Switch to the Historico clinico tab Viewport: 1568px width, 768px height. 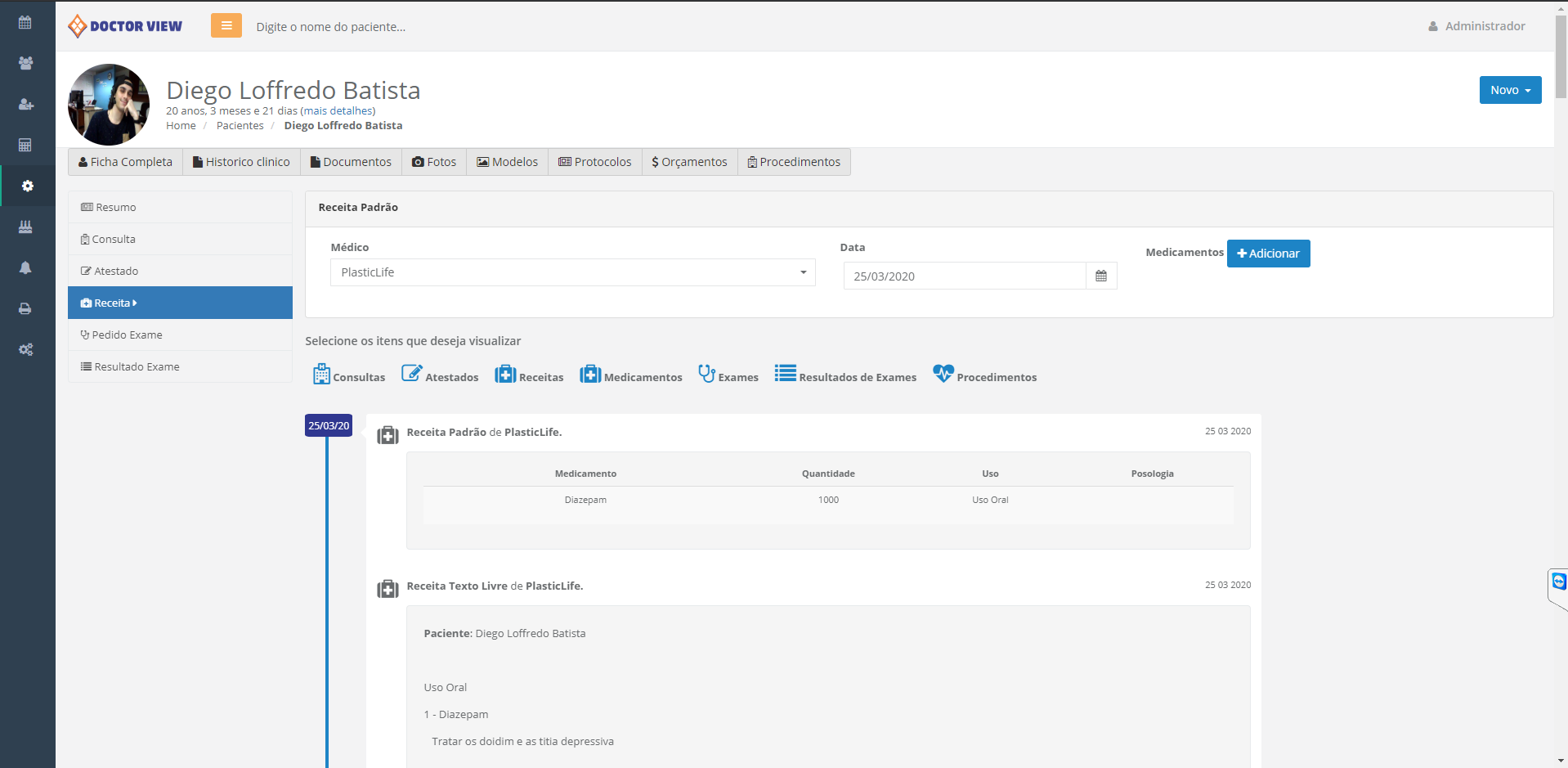(x=241, y=162)
